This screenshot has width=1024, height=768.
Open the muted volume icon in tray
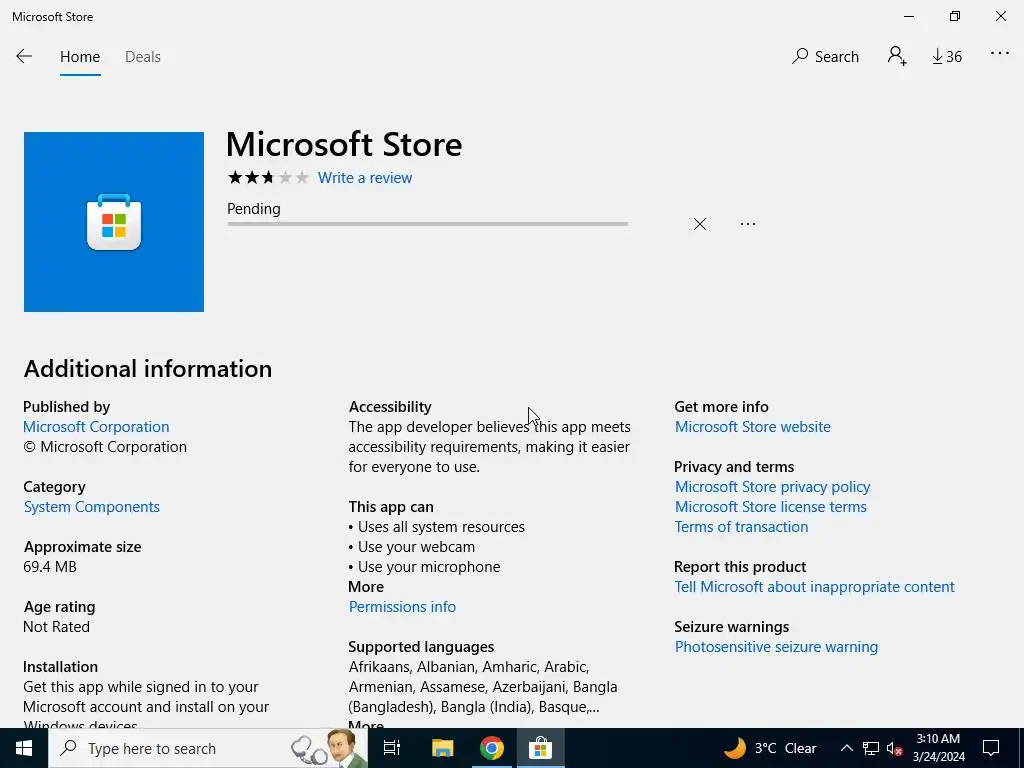pos(894,748)
